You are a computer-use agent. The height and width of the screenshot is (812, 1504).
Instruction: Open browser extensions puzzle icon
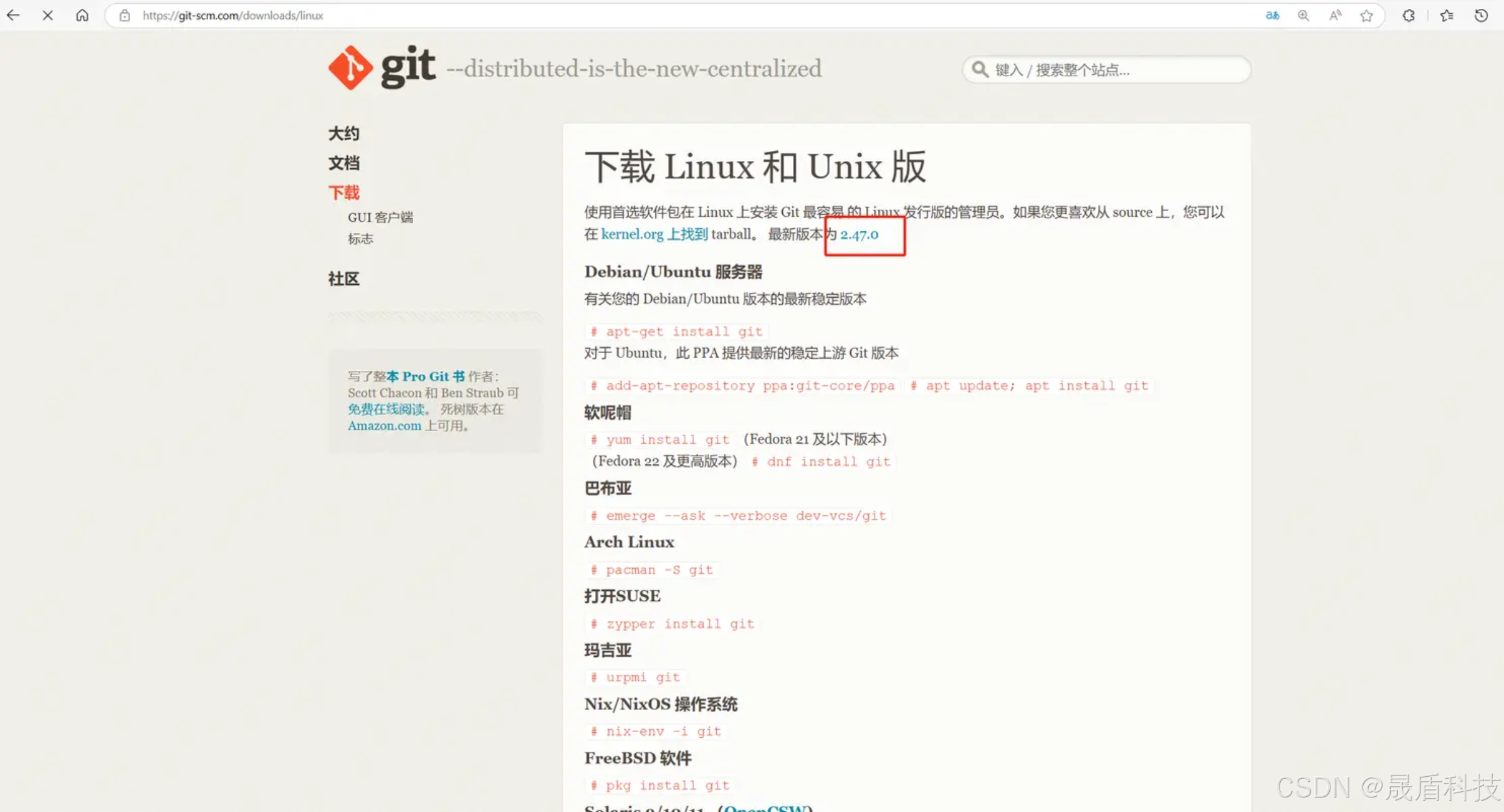(x=1408, y=16)
